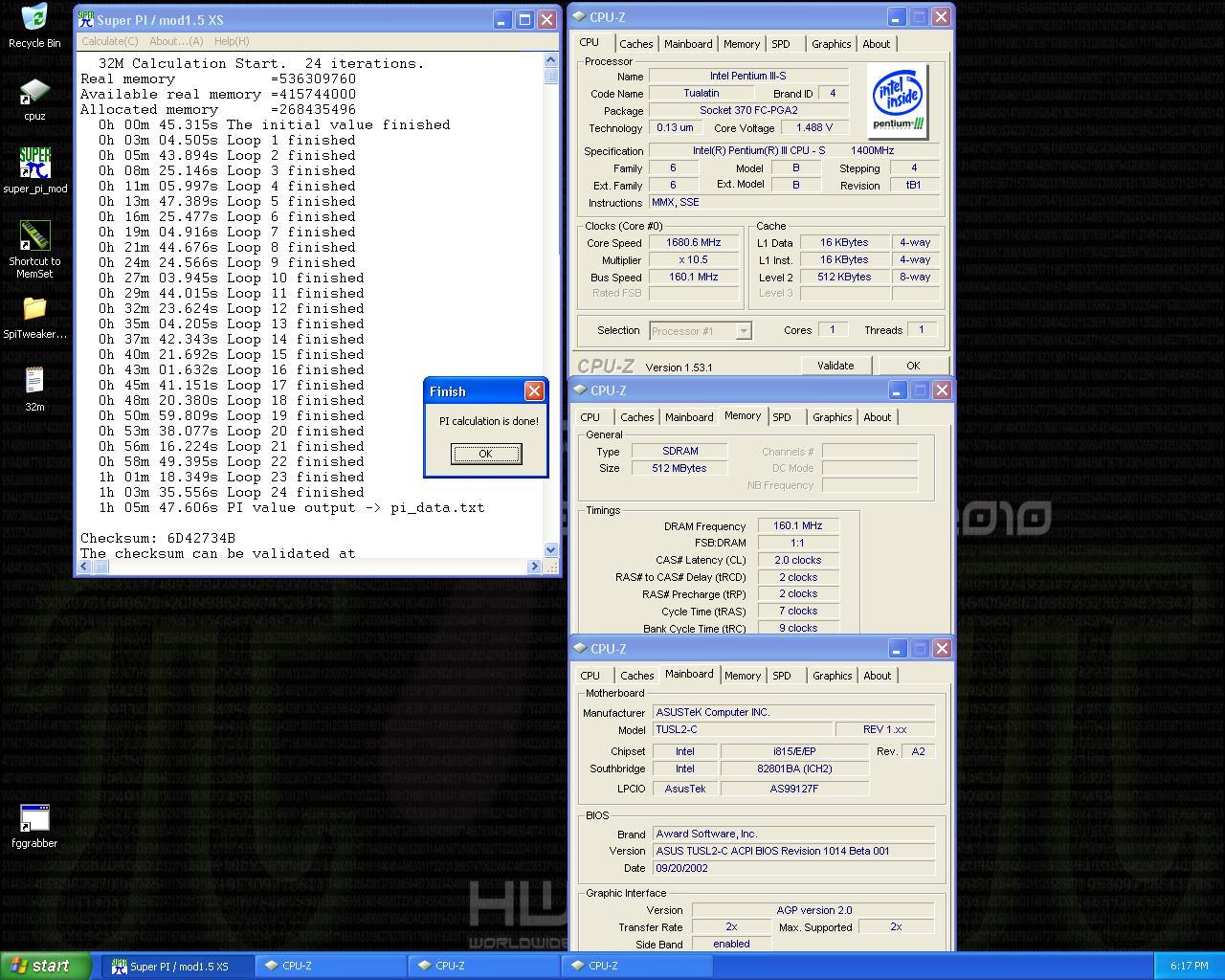This screenshot has width=1225, height=980.
Task: Click the Core Voltage 1.488 V value
Action: point(814,127)
